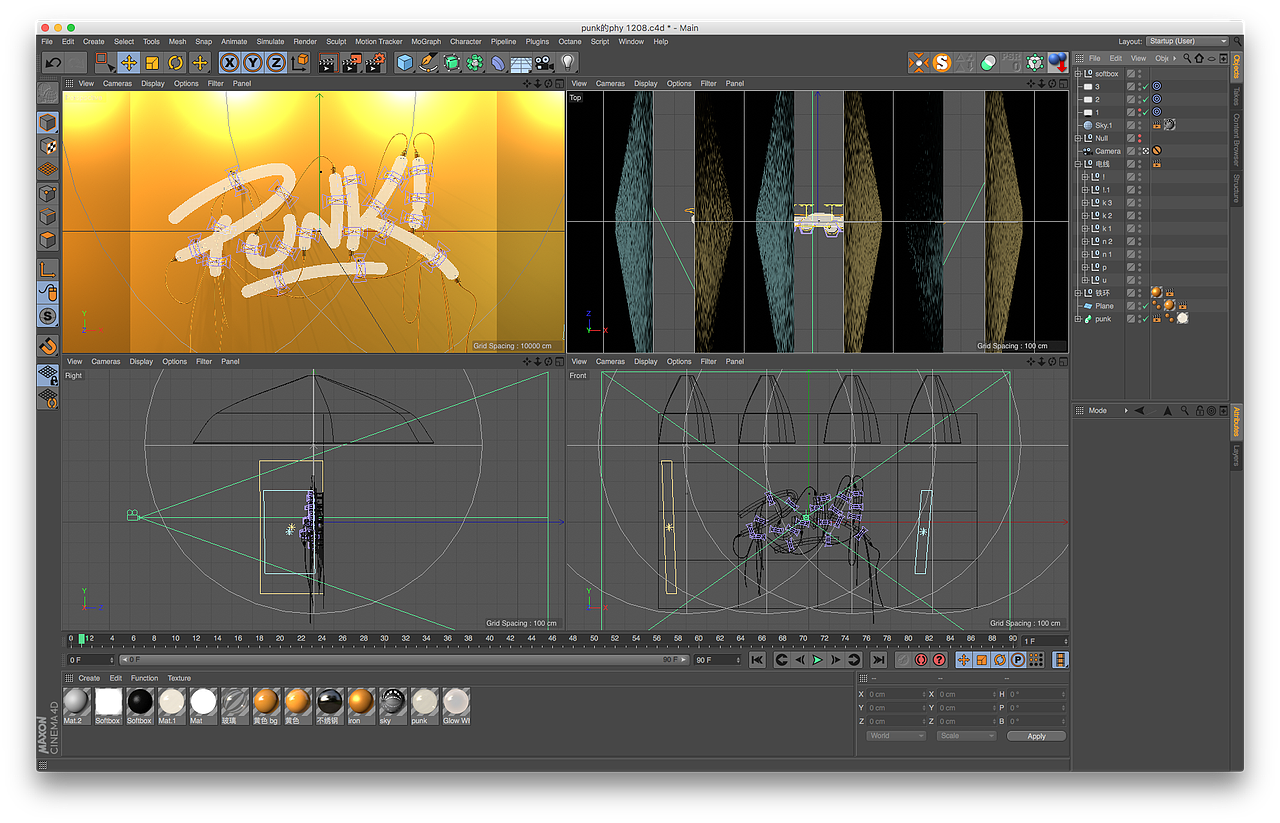
Task: Toggle layer box for Sky.1 object
Action: point(1131,125)
